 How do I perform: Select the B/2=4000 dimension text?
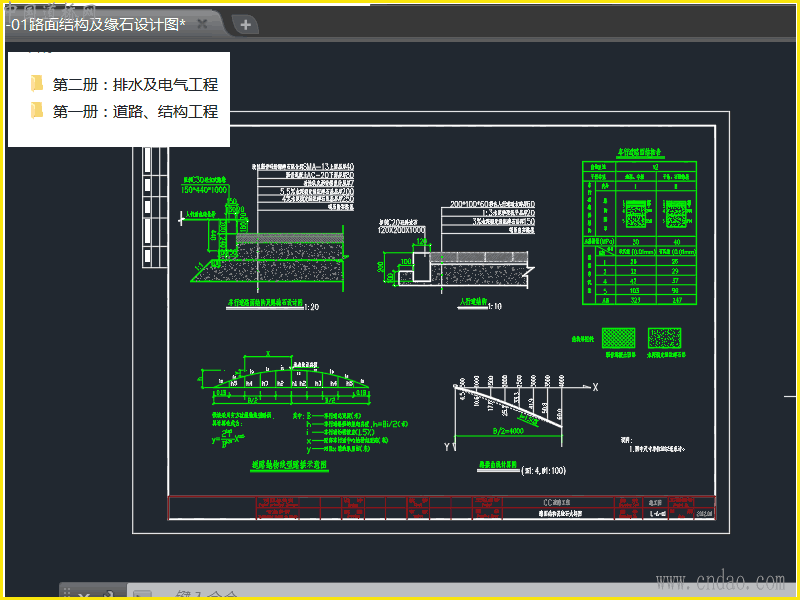pos(508,431)
